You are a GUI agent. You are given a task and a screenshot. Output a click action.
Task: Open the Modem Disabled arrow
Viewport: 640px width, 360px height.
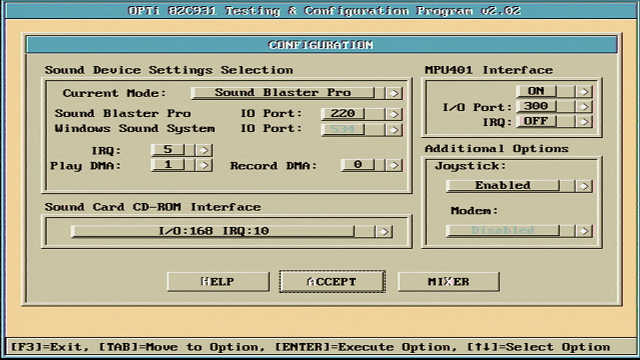tap(584, 231)
